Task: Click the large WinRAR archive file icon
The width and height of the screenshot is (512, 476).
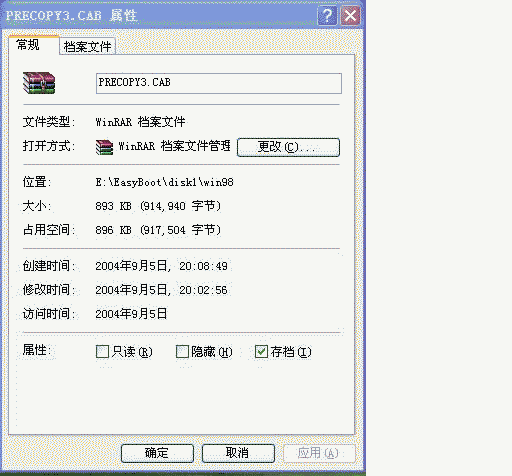Action: click(39, 83)
